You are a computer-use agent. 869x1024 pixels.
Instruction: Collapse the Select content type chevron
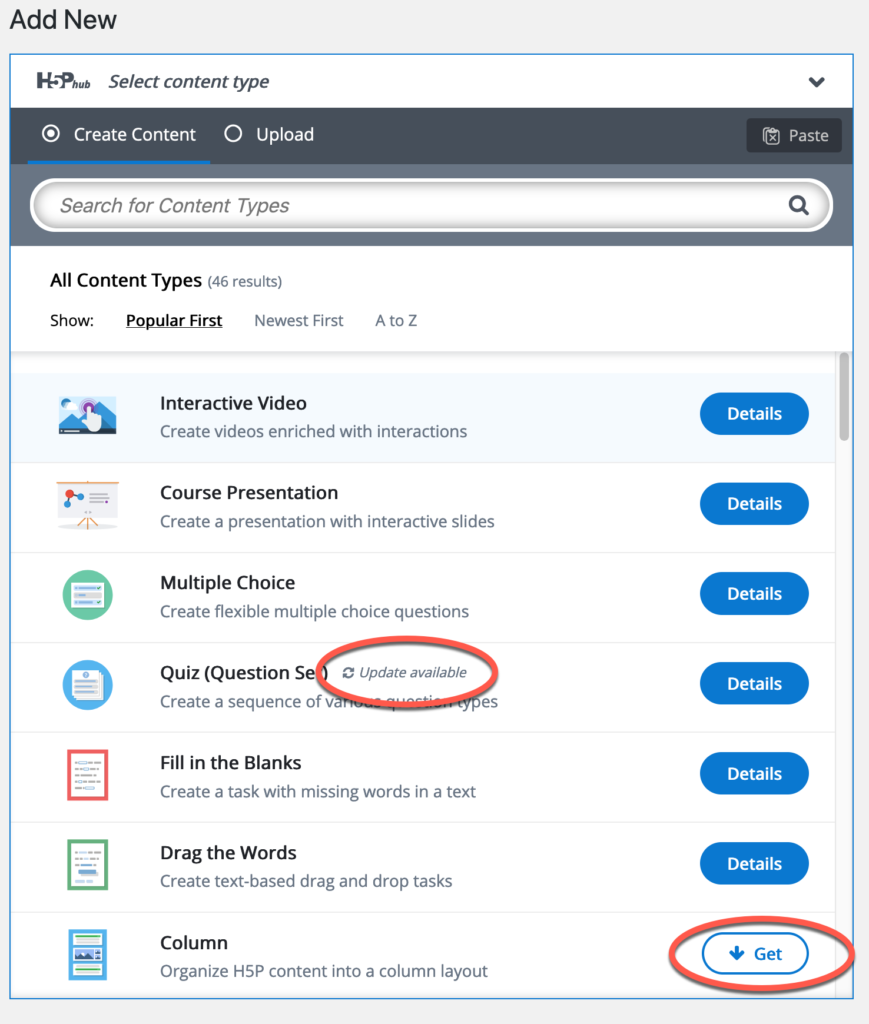[816, 82]
